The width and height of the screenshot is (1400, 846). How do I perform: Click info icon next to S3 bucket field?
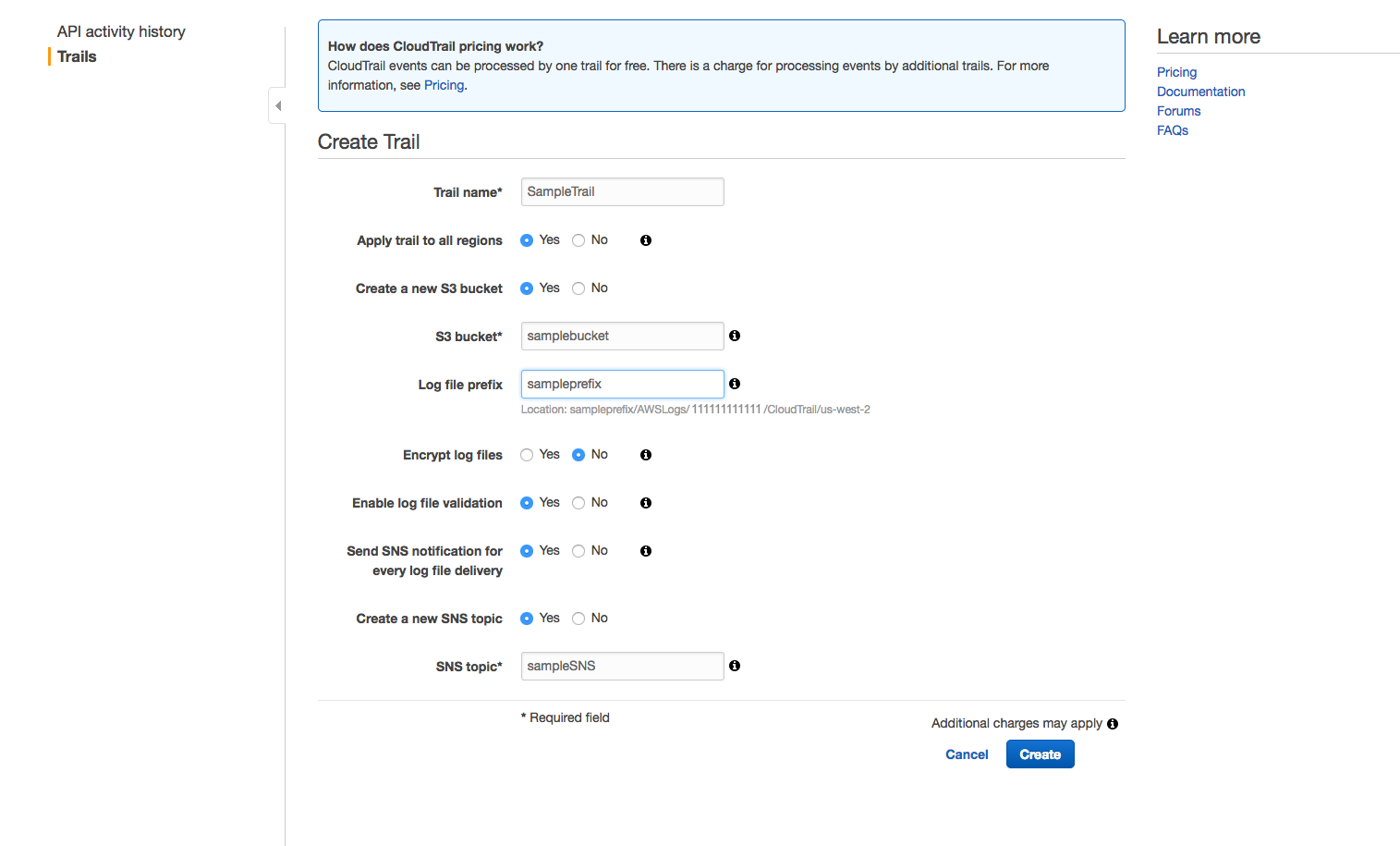point(735,336)
